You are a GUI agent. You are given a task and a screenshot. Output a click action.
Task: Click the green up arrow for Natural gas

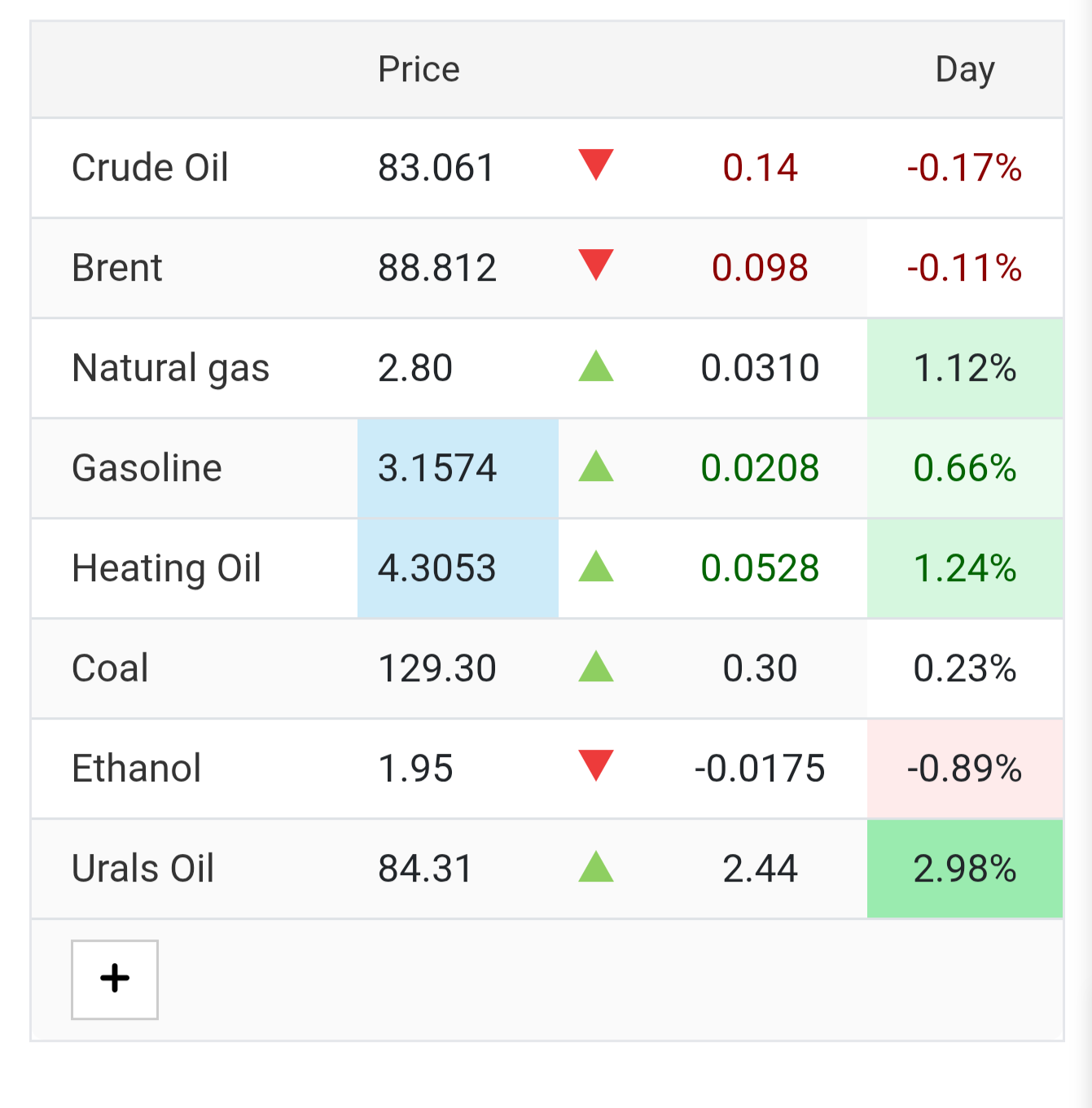pos(596,366)
